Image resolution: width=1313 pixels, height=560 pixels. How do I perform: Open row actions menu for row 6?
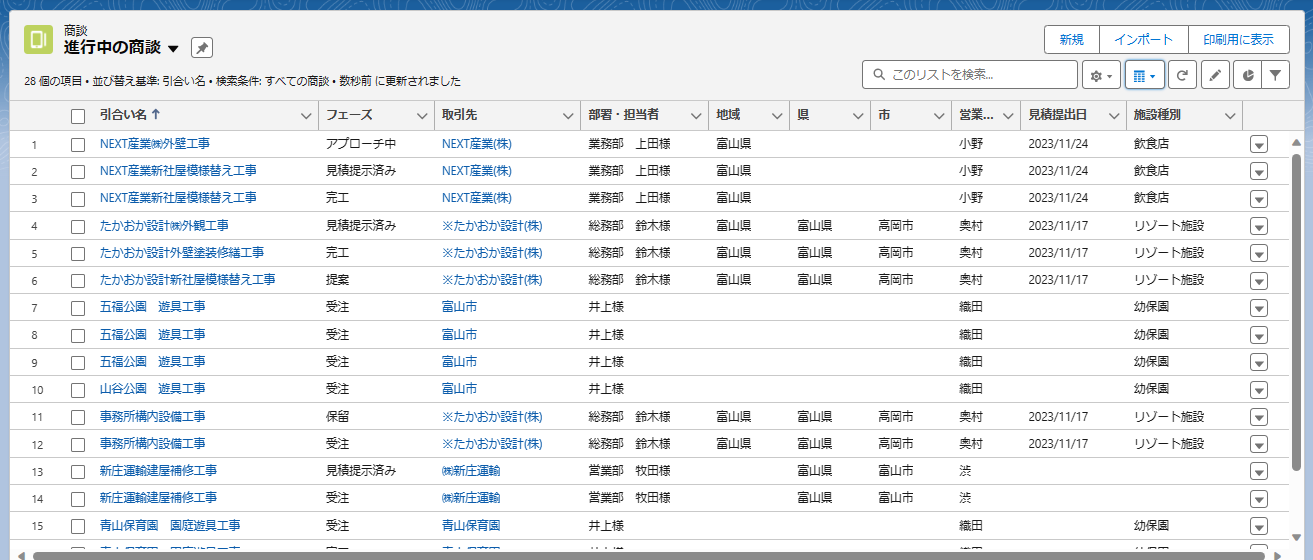pyautogui.click(x=1259, y=280)
